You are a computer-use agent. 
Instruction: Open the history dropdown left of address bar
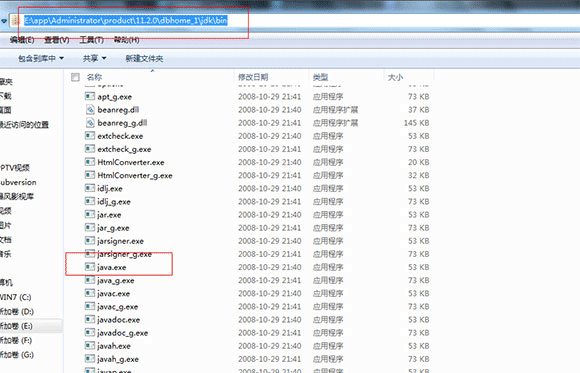[4, 21]
